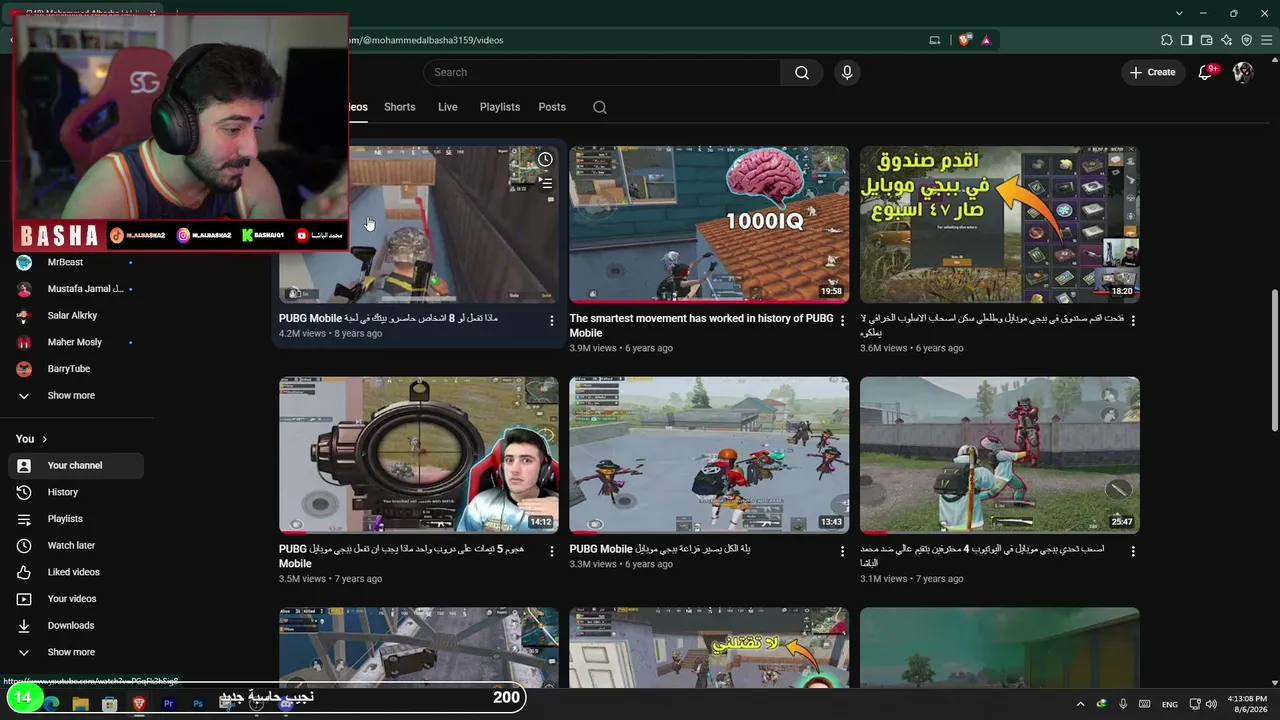1280x720 pixels.
Task: Open the tab search dropdown arrow in title bar
Action: tap(1179, 13)
